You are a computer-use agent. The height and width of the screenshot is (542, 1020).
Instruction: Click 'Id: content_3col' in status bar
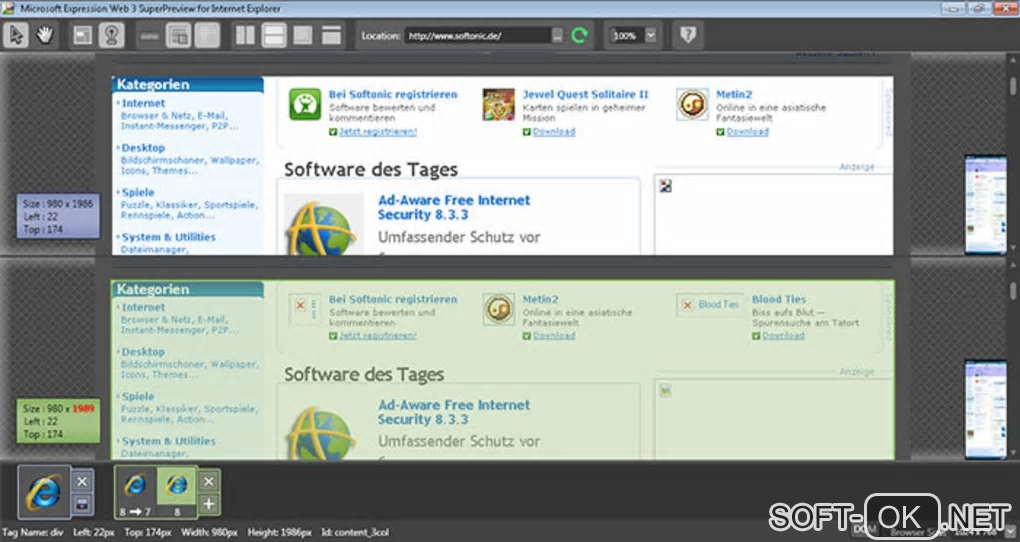[x=355, y=532]
